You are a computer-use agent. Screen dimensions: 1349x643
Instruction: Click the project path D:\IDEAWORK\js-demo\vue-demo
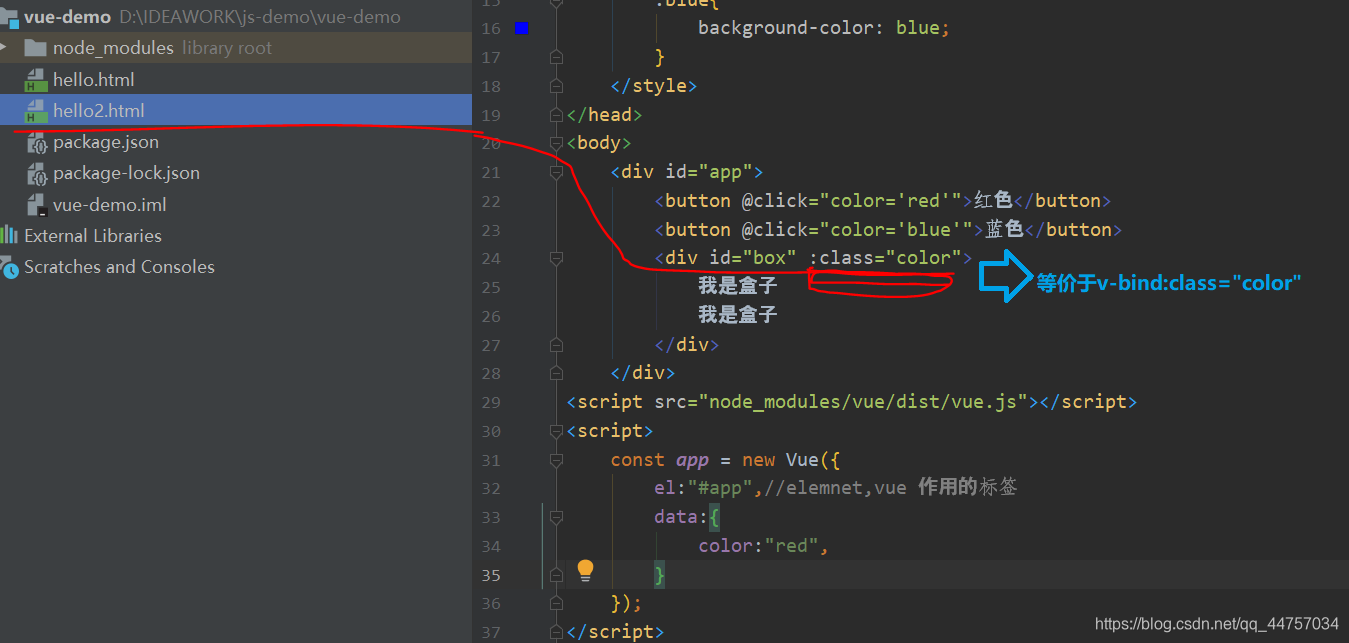260,17
